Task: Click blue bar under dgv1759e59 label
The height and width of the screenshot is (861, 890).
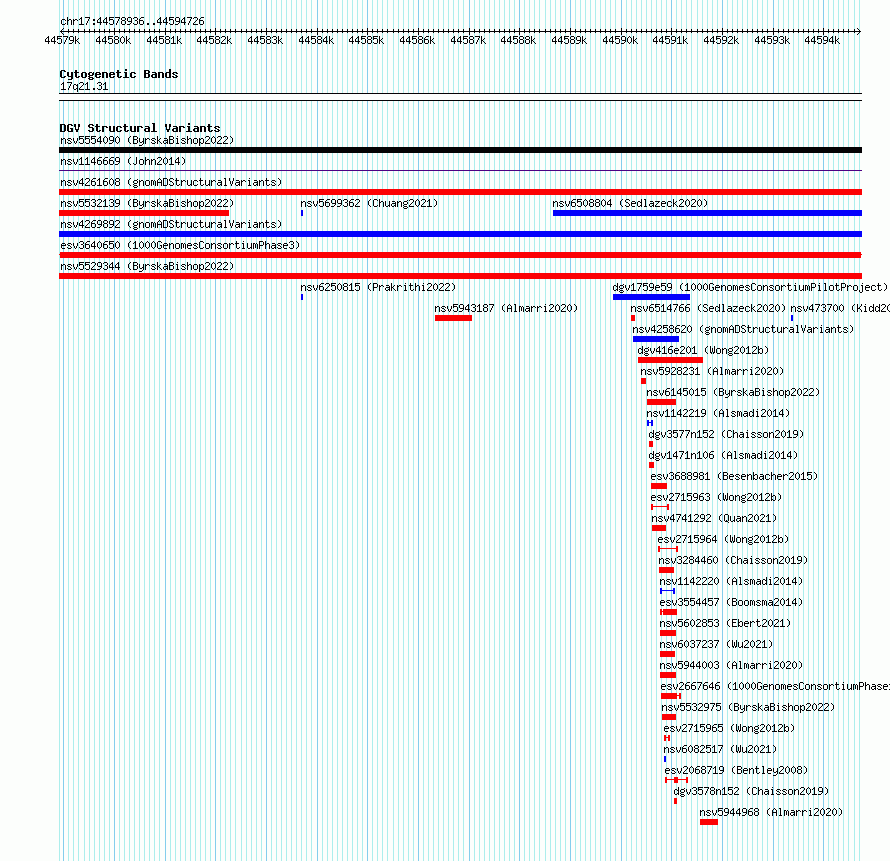Action: (x=652, y=297)
